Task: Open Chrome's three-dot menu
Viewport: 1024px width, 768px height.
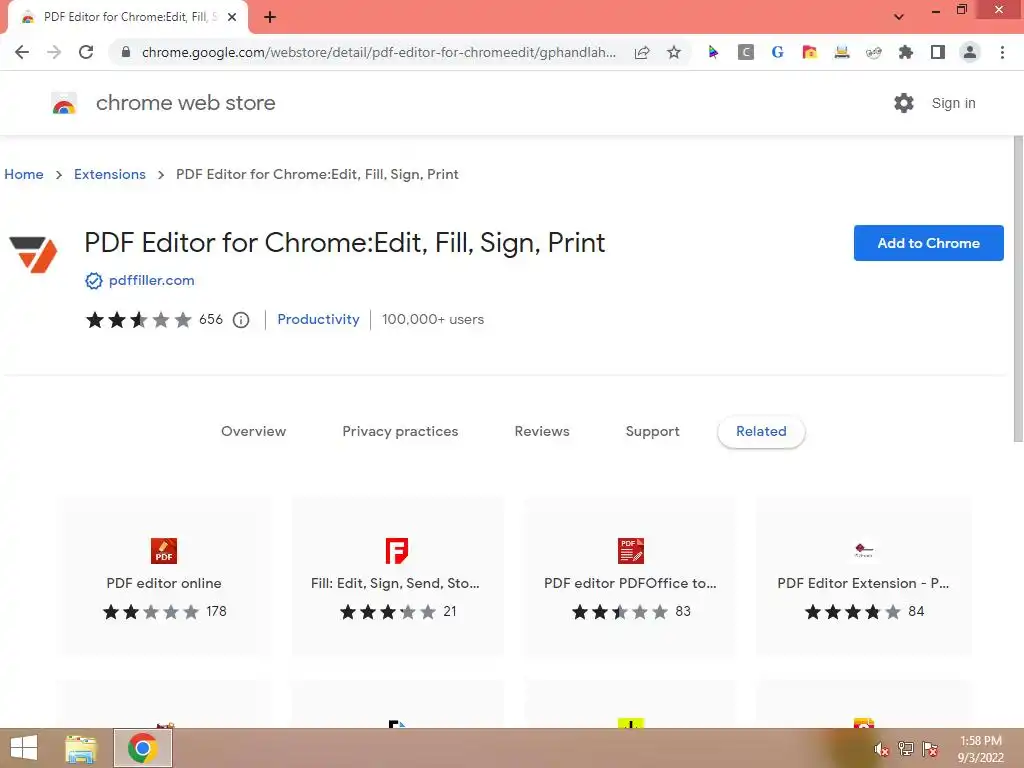Action: tap(1002, 52)
